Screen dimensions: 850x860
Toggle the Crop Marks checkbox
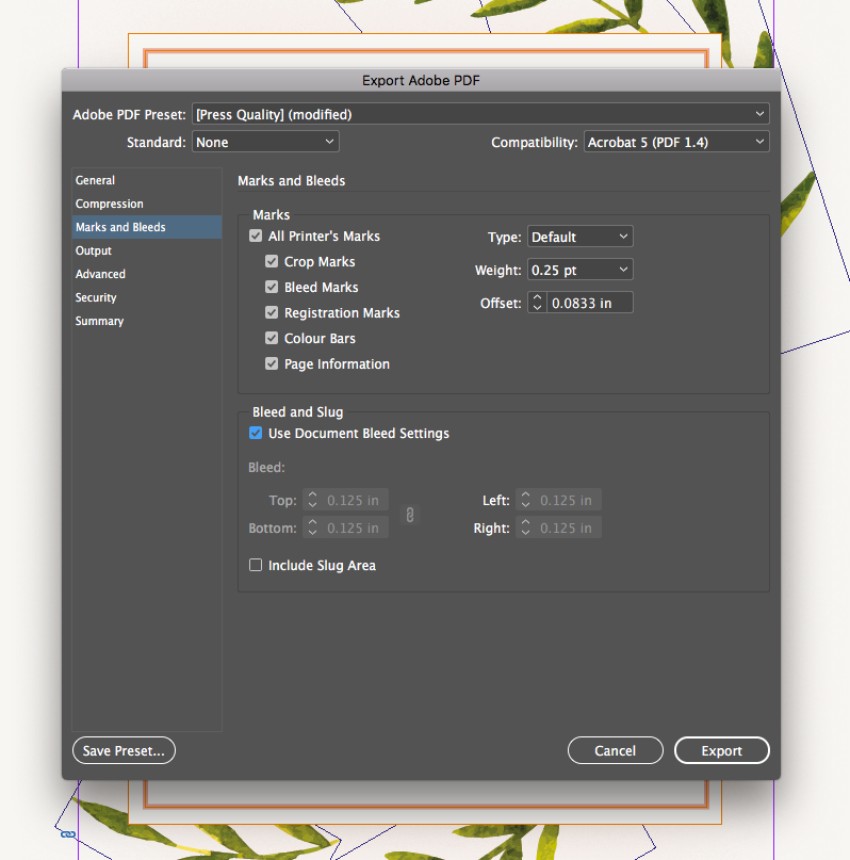[x=272, y=262]
